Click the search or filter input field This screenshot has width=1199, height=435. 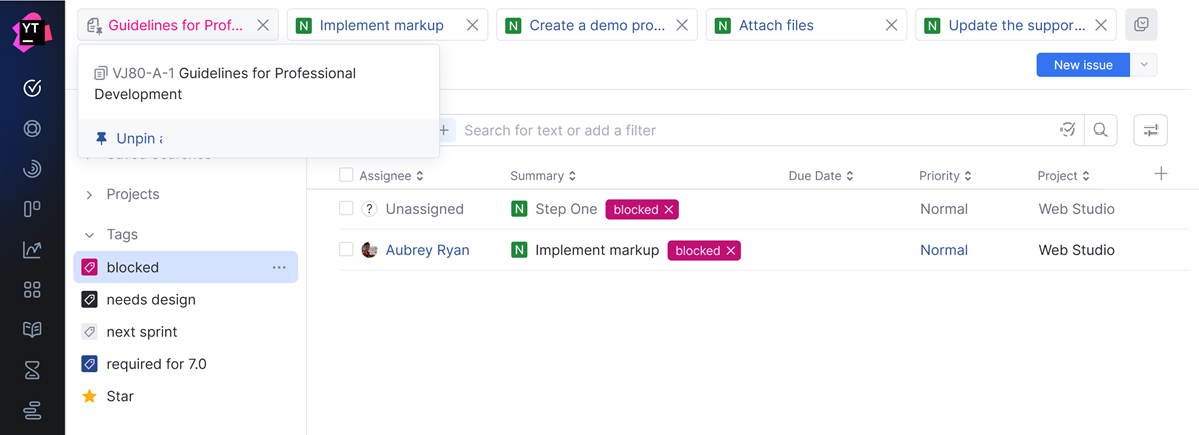point(750,130)
